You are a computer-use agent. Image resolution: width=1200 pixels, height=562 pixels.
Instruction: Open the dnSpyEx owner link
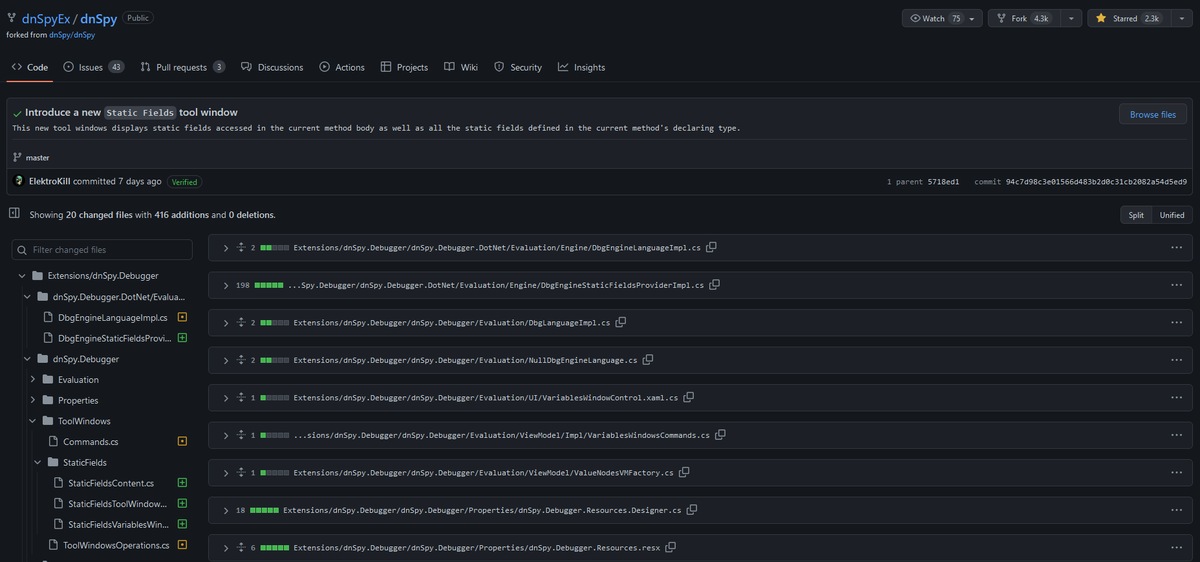point(45,18)
